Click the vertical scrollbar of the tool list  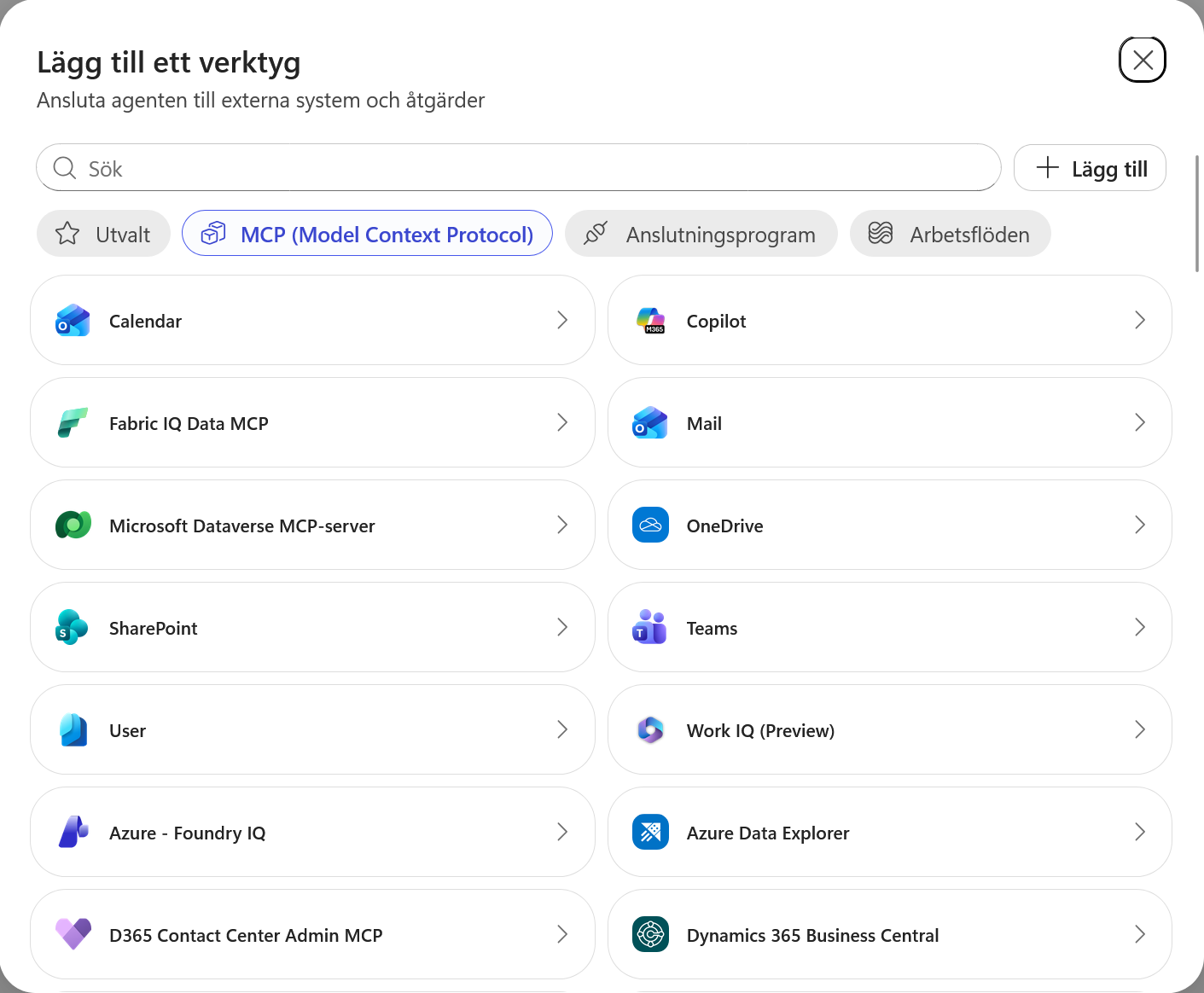(1198, 213)
